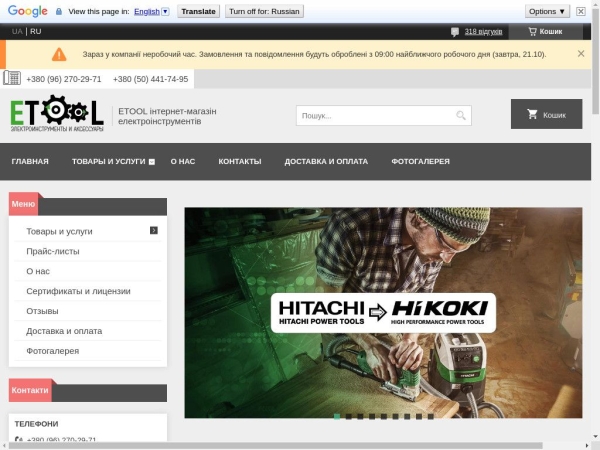
Task: Select the last banner slider dot
Action: click(430, 416)
